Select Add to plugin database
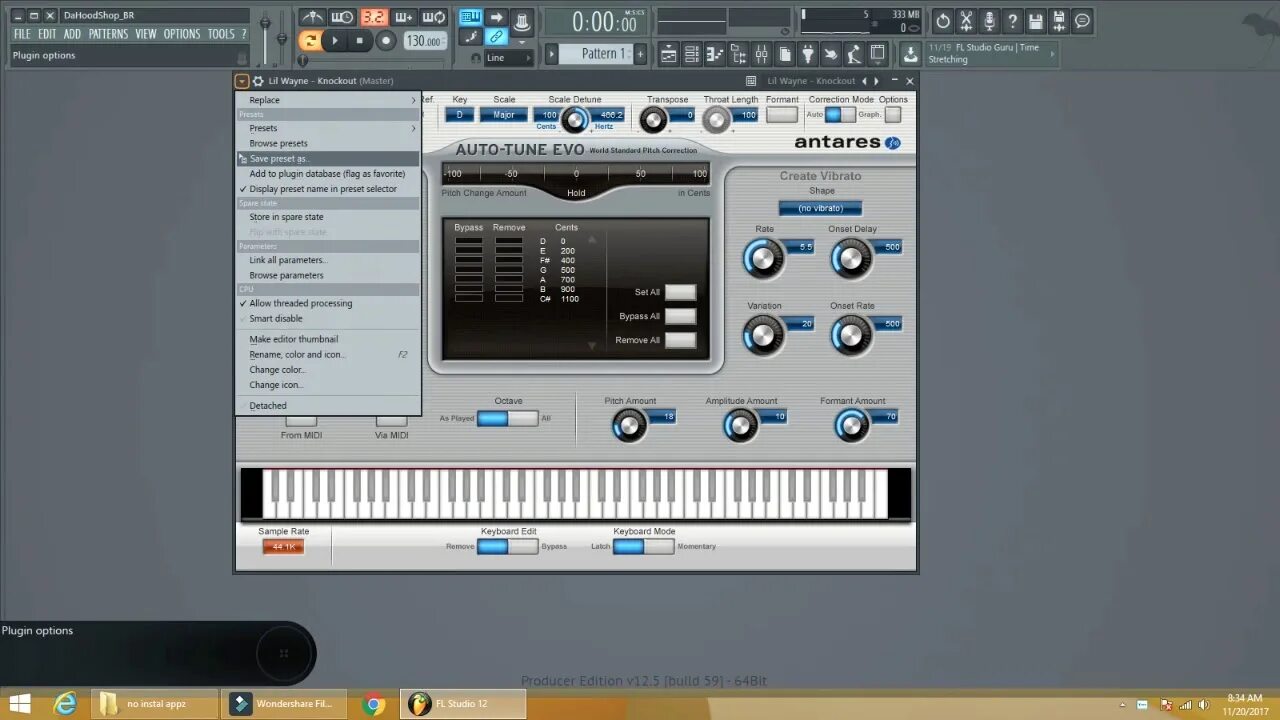1280x720 pixels. tap(328, 173)
